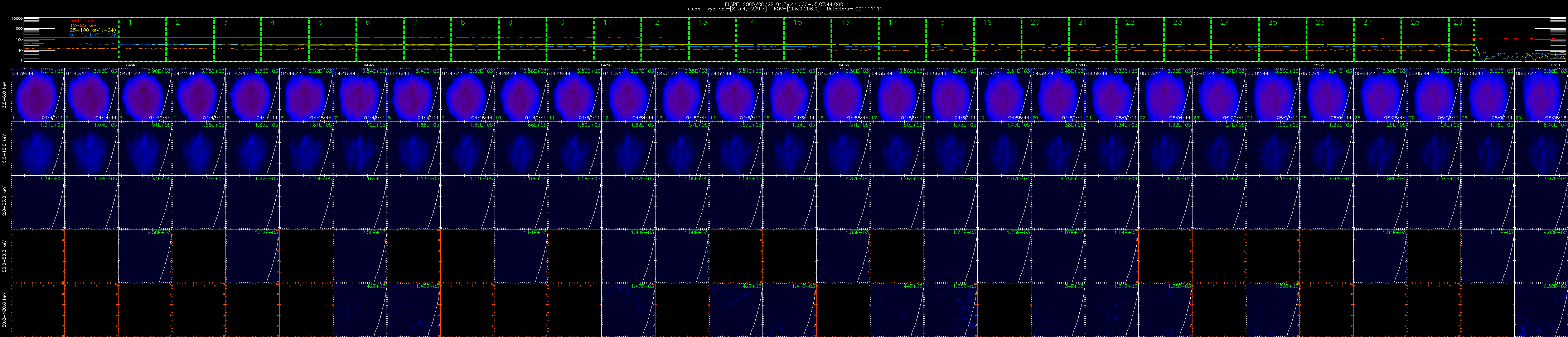Open the 50.0-100.0 keV image labeled 1.47E+03
Viewport: 1568px width, 337px height.
[x=629, y=310]
